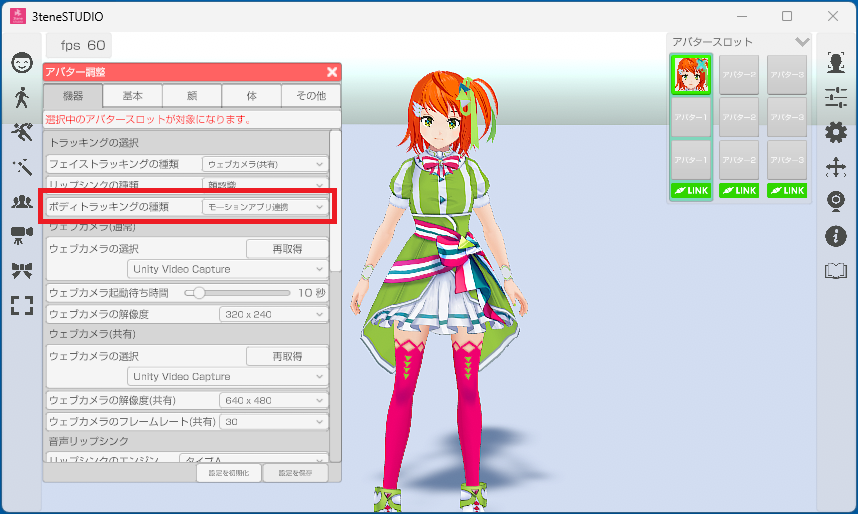Click 再取得 in the ウェブカメラ(共有) section
858x514 pixels.
tap(287, 356)
